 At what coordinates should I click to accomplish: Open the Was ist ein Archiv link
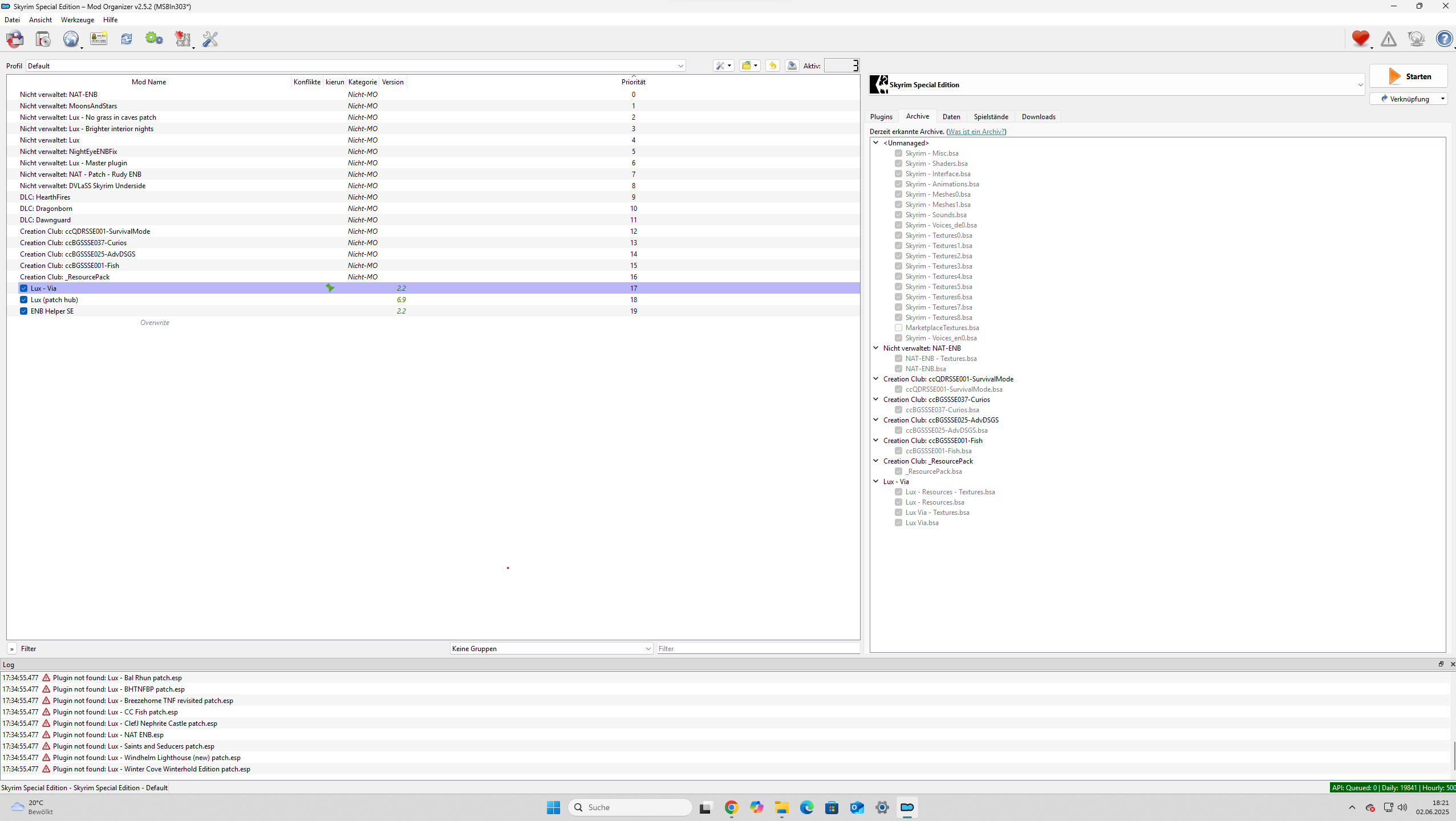pos(976,132)
